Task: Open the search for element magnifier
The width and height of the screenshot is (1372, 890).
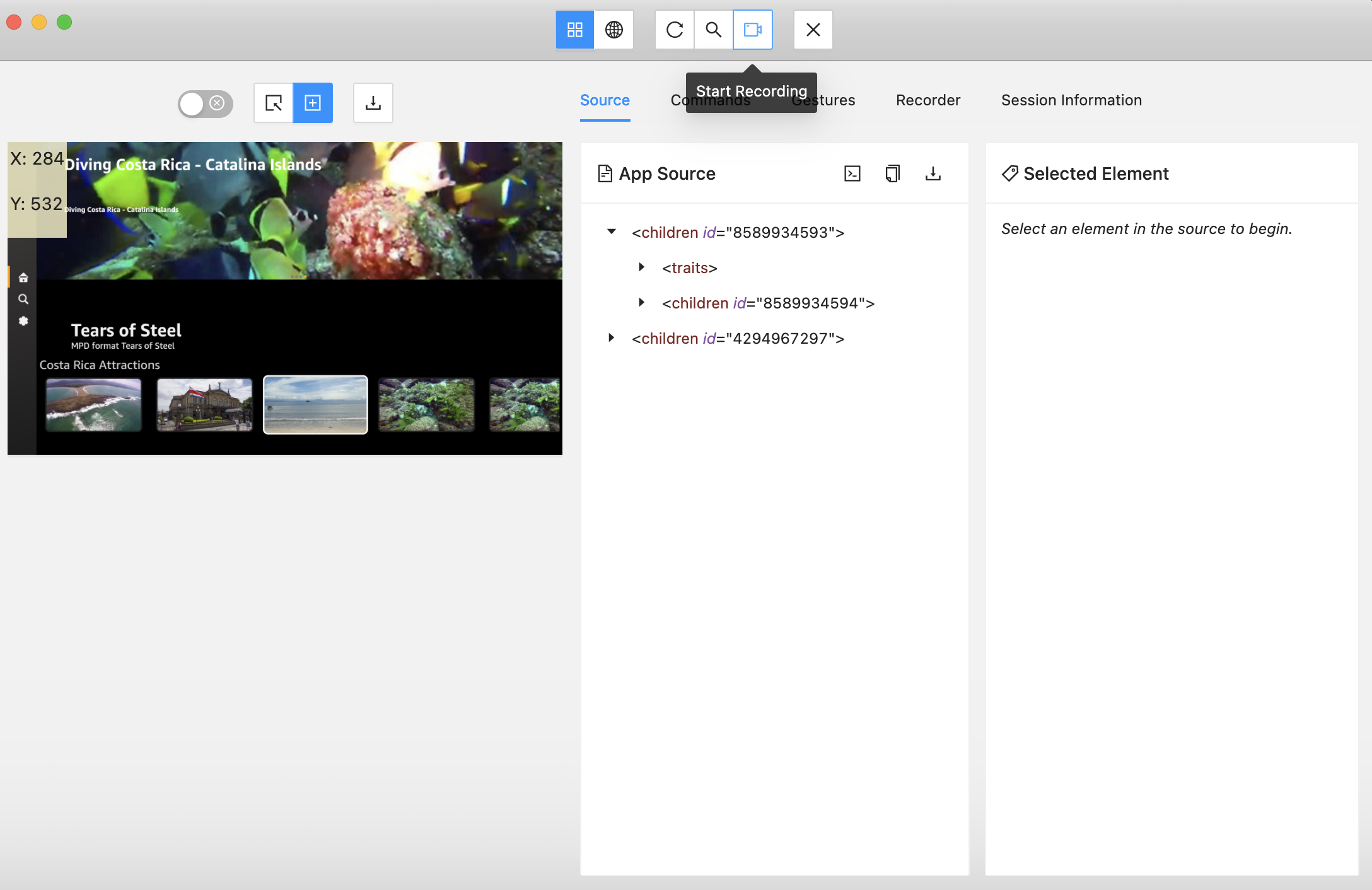Action: coord(713,30)
